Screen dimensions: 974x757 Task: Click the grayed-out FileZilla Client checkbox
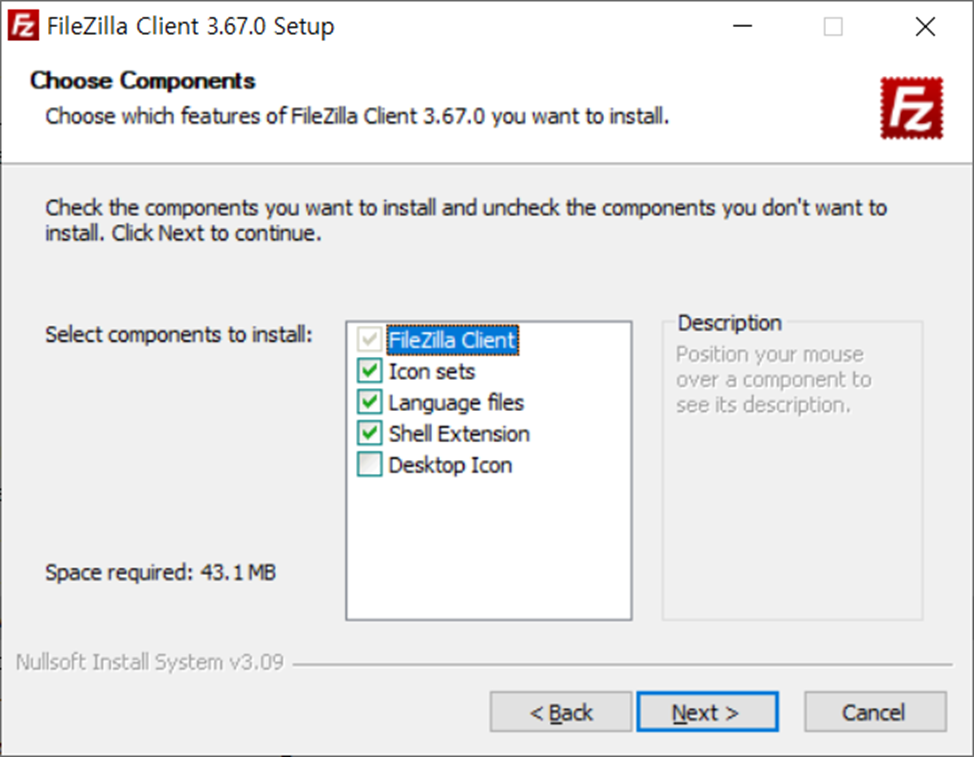coord(371,340)
